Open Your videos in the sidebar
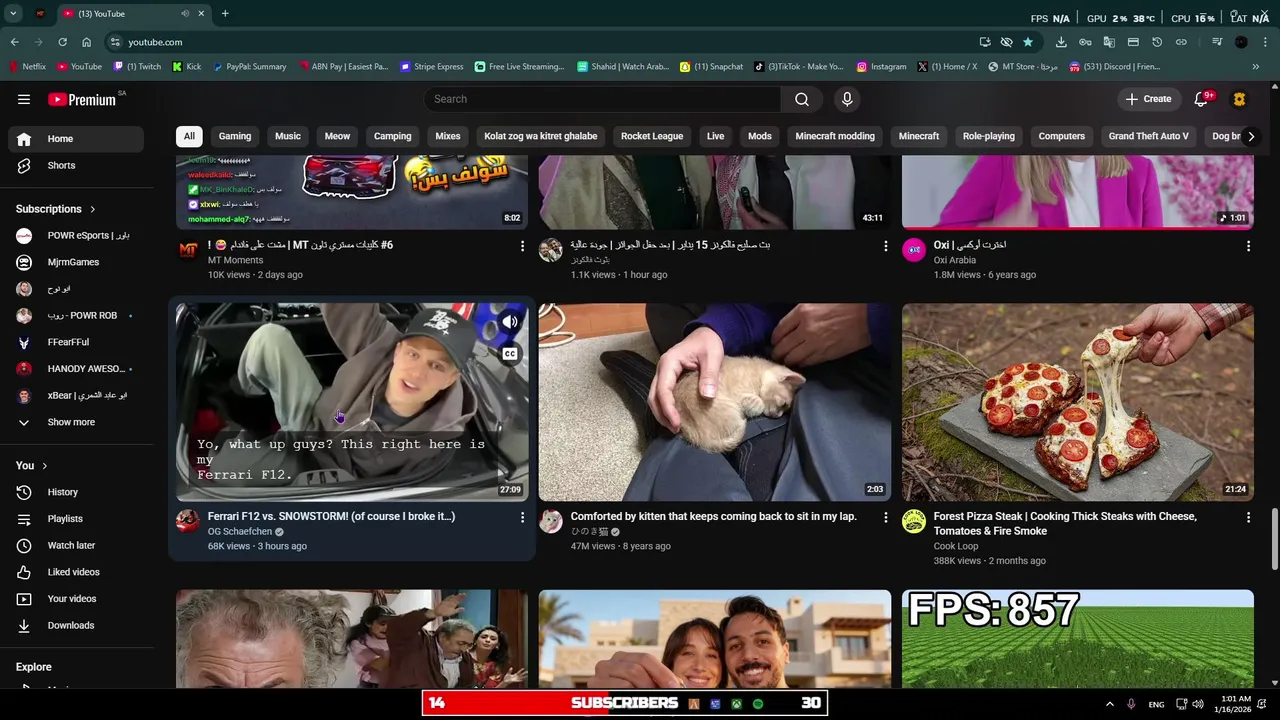 76,599
